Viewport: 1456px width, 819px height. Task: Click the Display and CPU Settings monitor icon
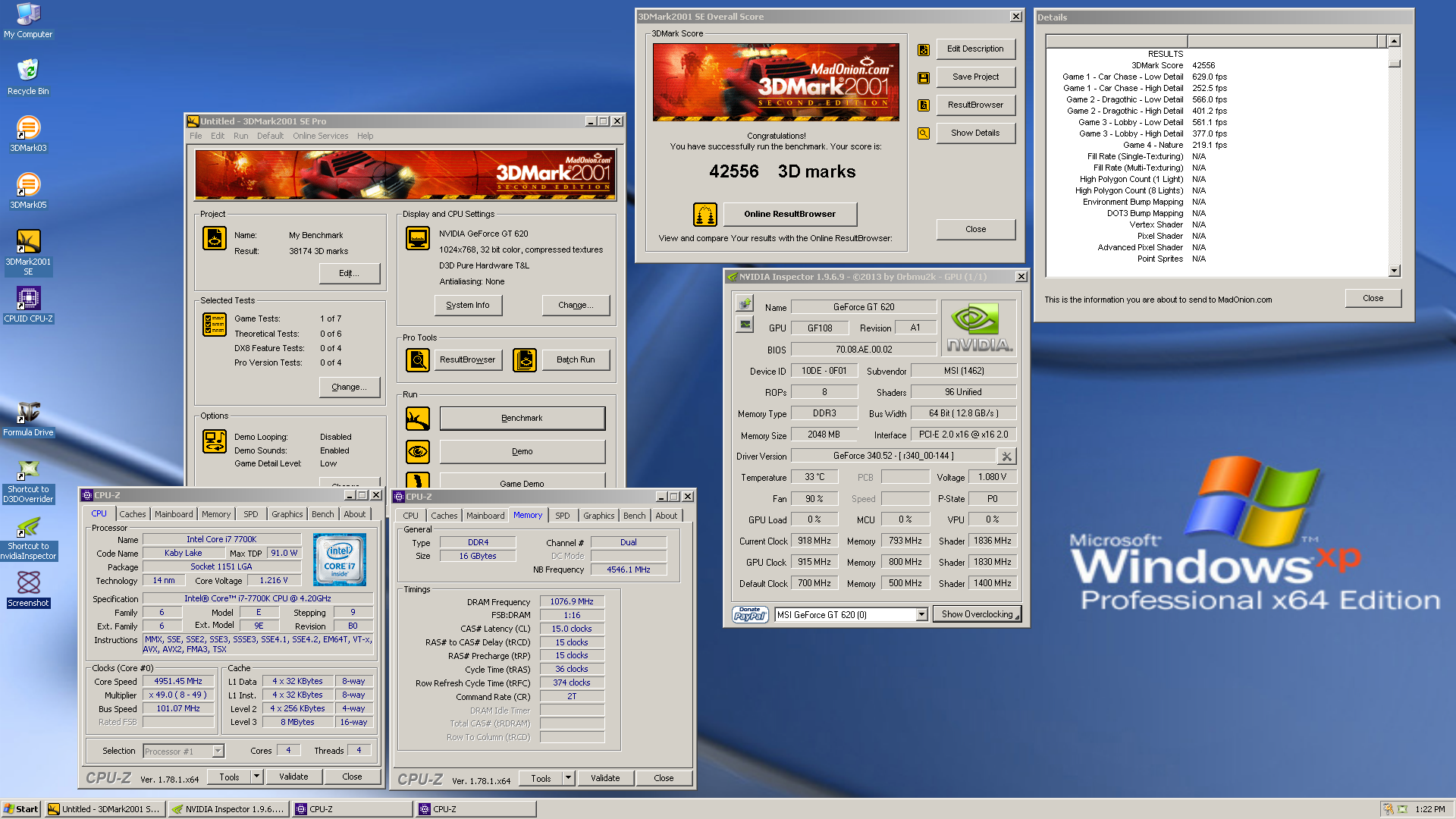coord(418,238)
